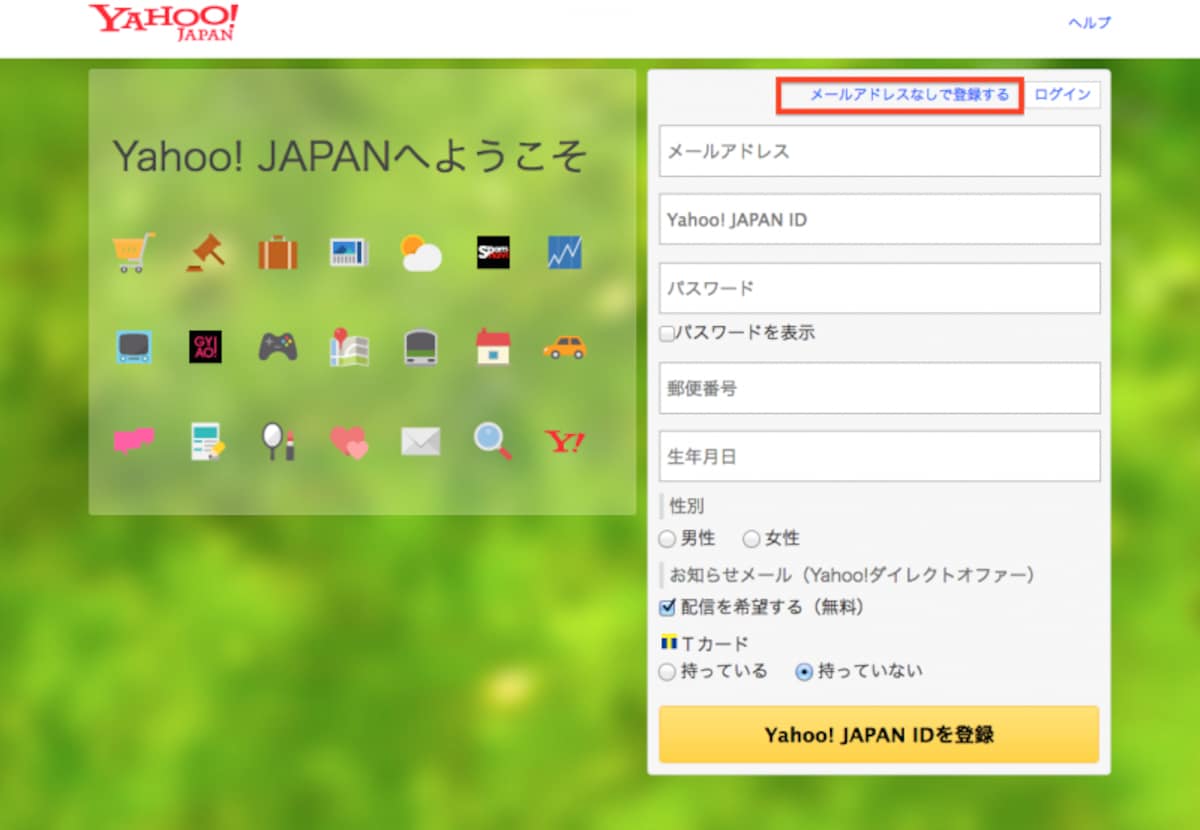Focus the メールアドレス input field

pos(880,151)
